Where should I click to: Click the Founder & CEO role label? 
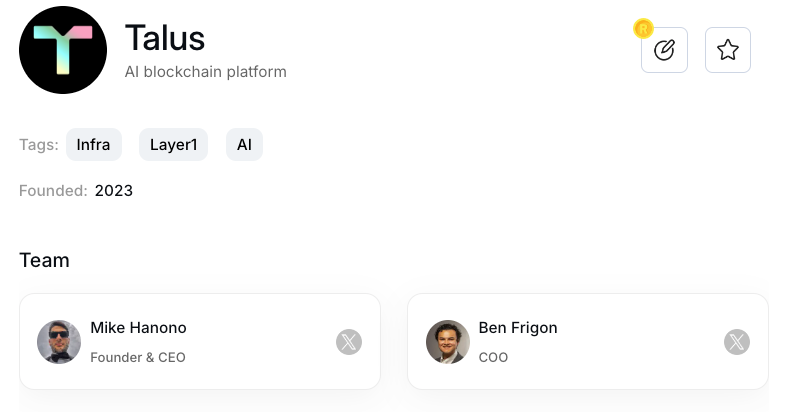pos(138,357)
